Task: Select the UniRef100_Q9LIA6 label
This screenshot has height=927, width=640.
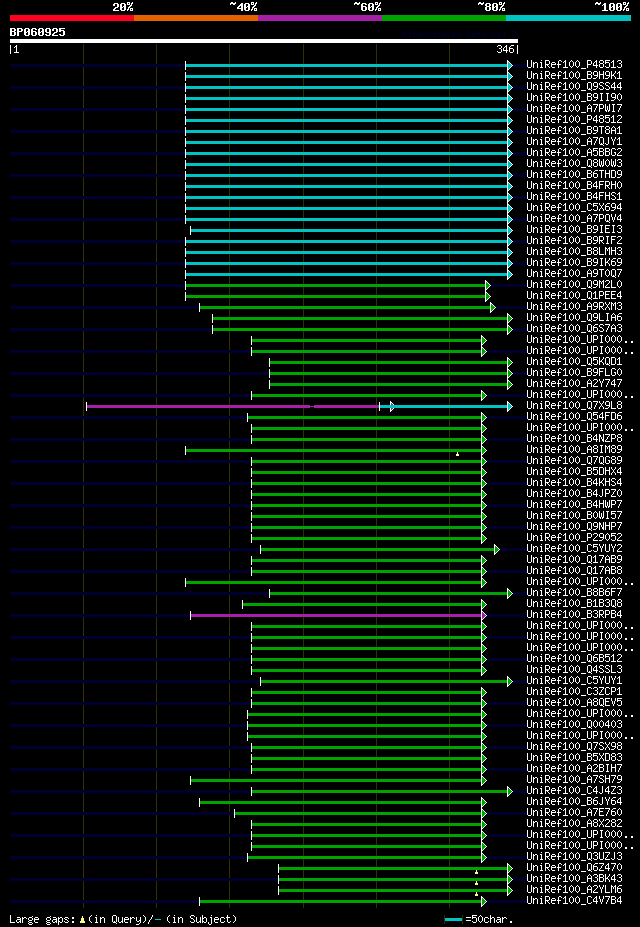Action: [574, 317]
